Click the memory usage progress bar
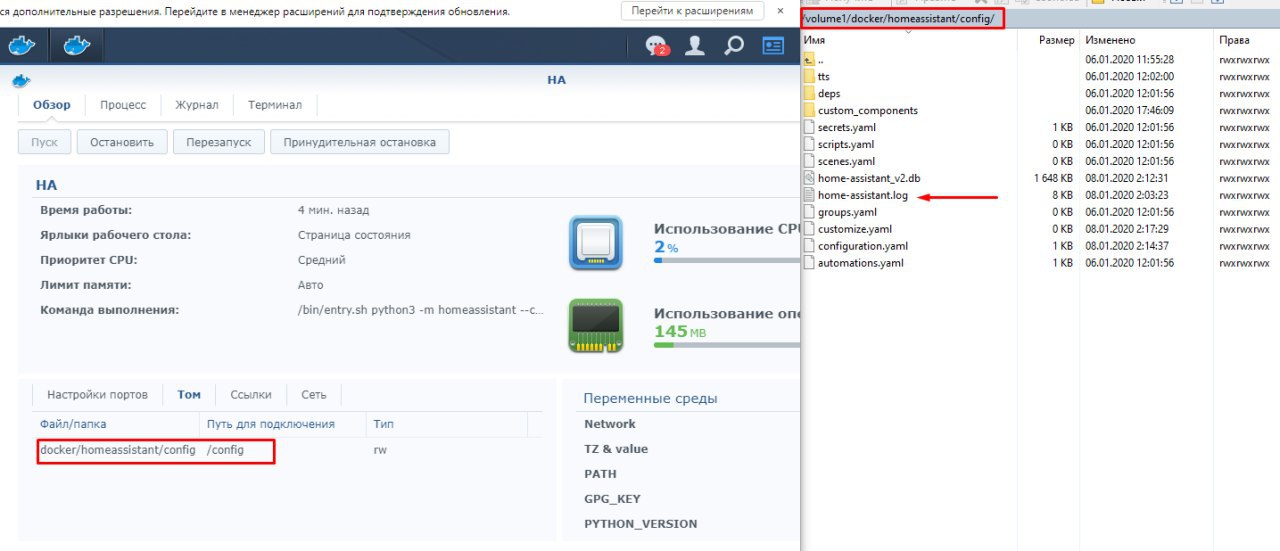This screenshot has height=551, width=1280. pyautogui.click(x=727, y=345)
